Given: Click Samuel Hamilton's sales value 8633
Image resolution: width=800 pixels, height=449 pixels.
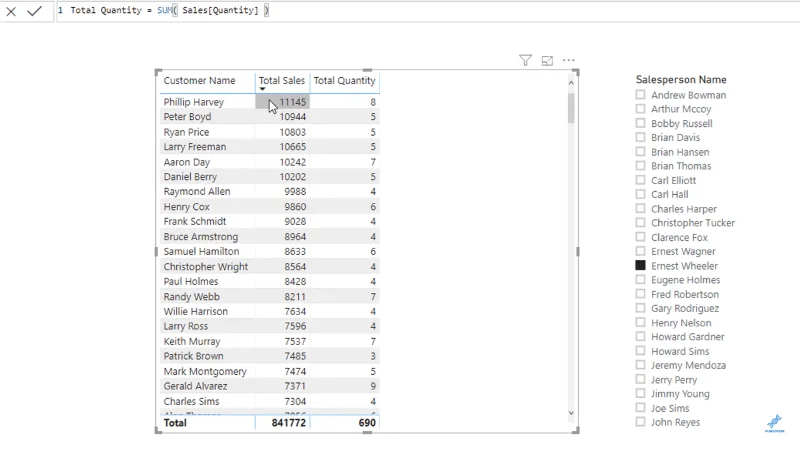Looking at the screenshot, I should coord(295,252).
